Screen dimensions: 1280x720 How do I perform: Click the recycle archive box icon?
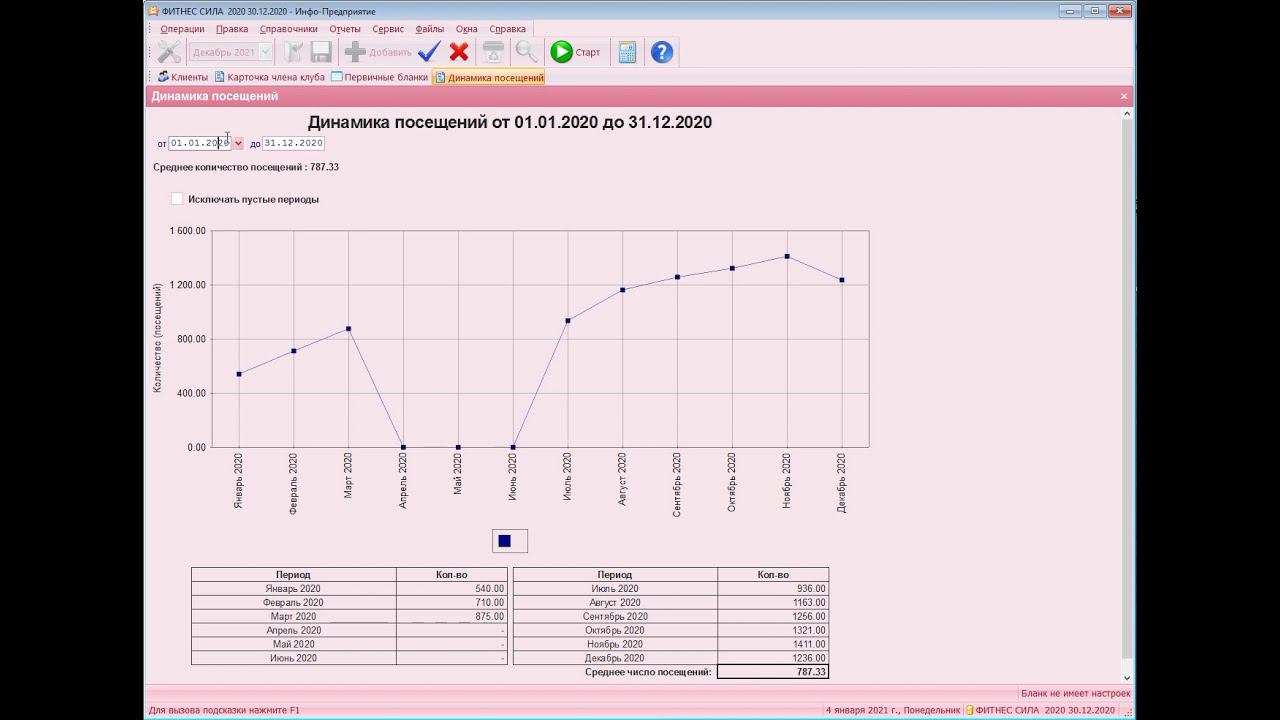tap(494, 52)
